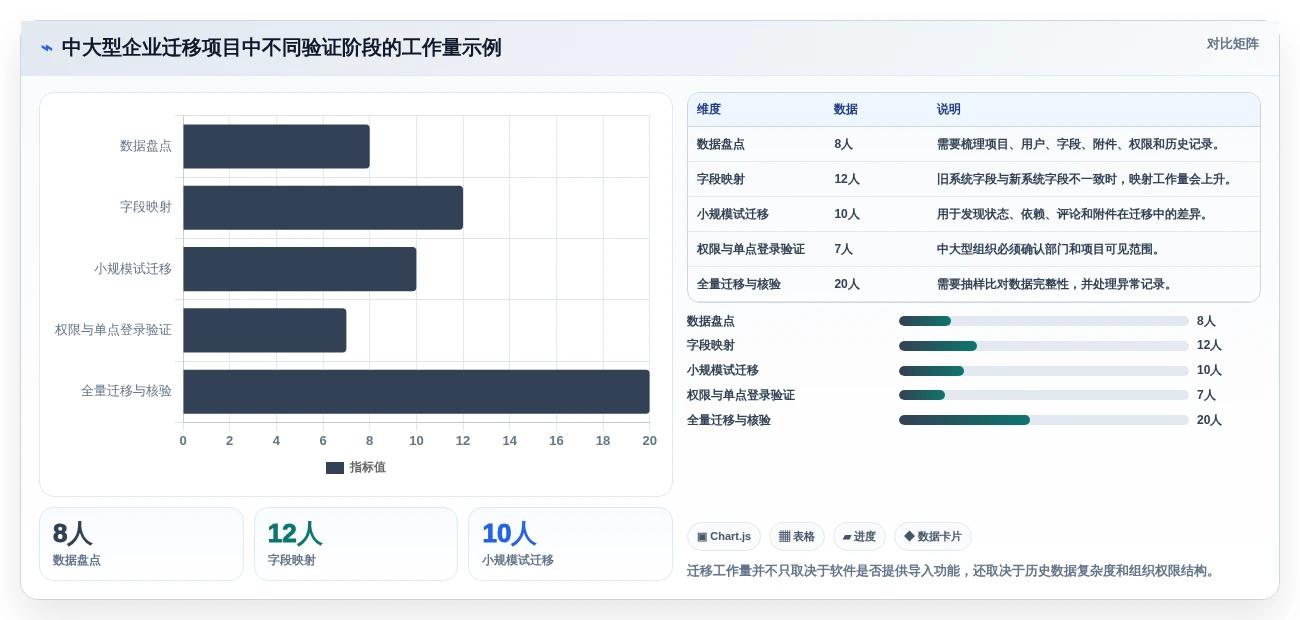
Task: Click the 小规模模式迁移 label on the chart axis
Action: point(133,269)
